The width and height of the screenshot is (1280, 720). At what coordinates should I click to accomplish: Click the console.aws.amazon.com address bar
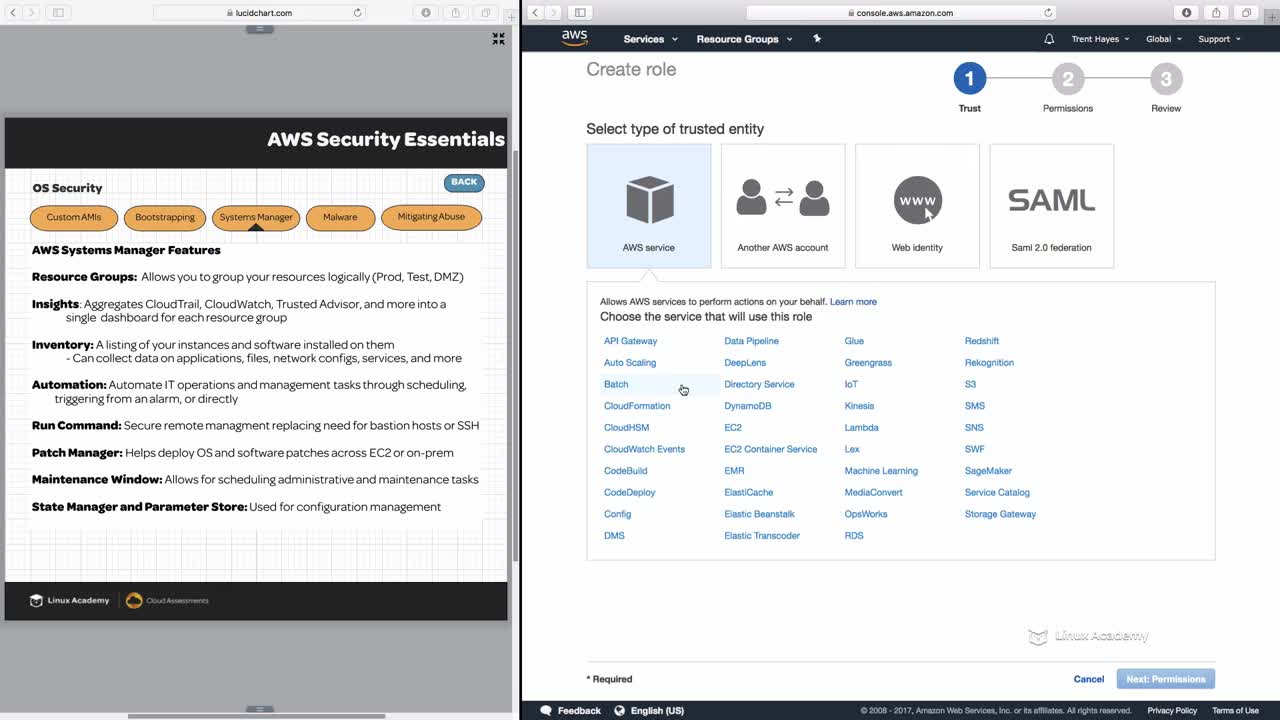tap(902, 13)
